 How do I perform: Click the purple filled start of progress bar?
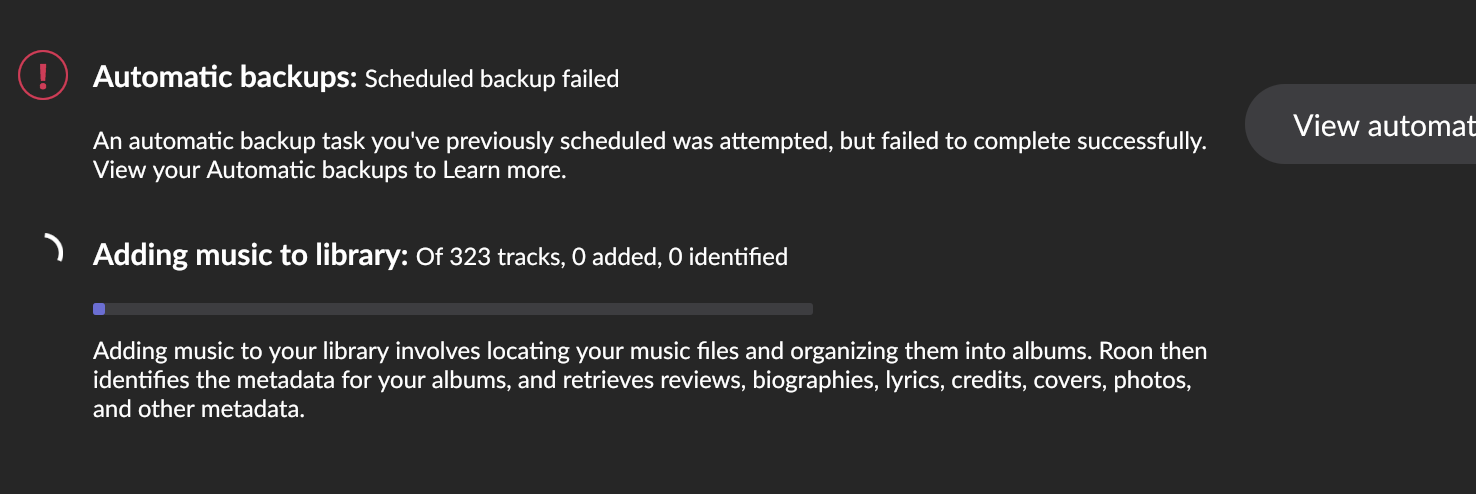pos(99,309)
